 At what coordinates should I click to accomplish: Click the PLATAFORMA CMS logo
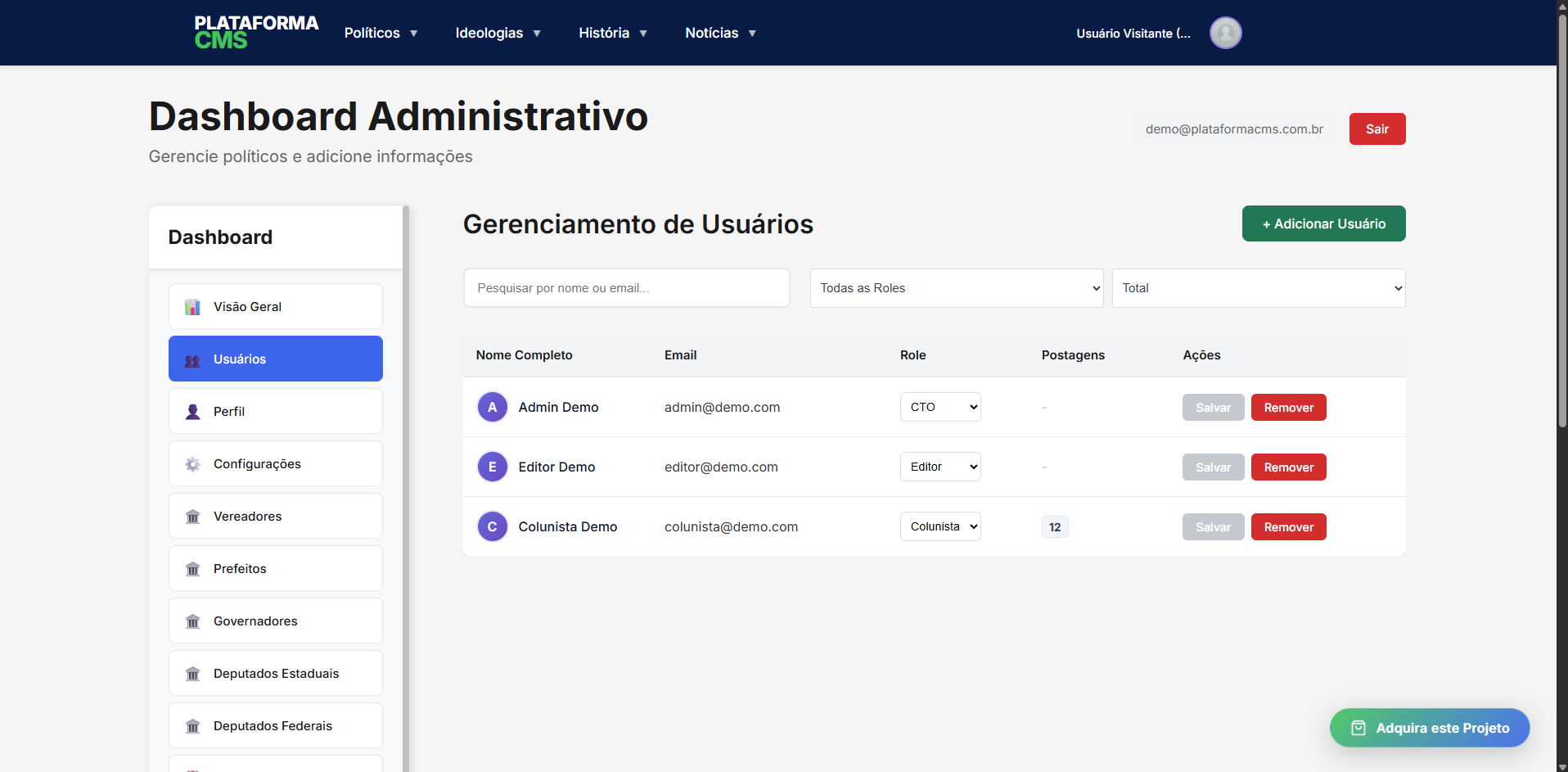point(256,33)
